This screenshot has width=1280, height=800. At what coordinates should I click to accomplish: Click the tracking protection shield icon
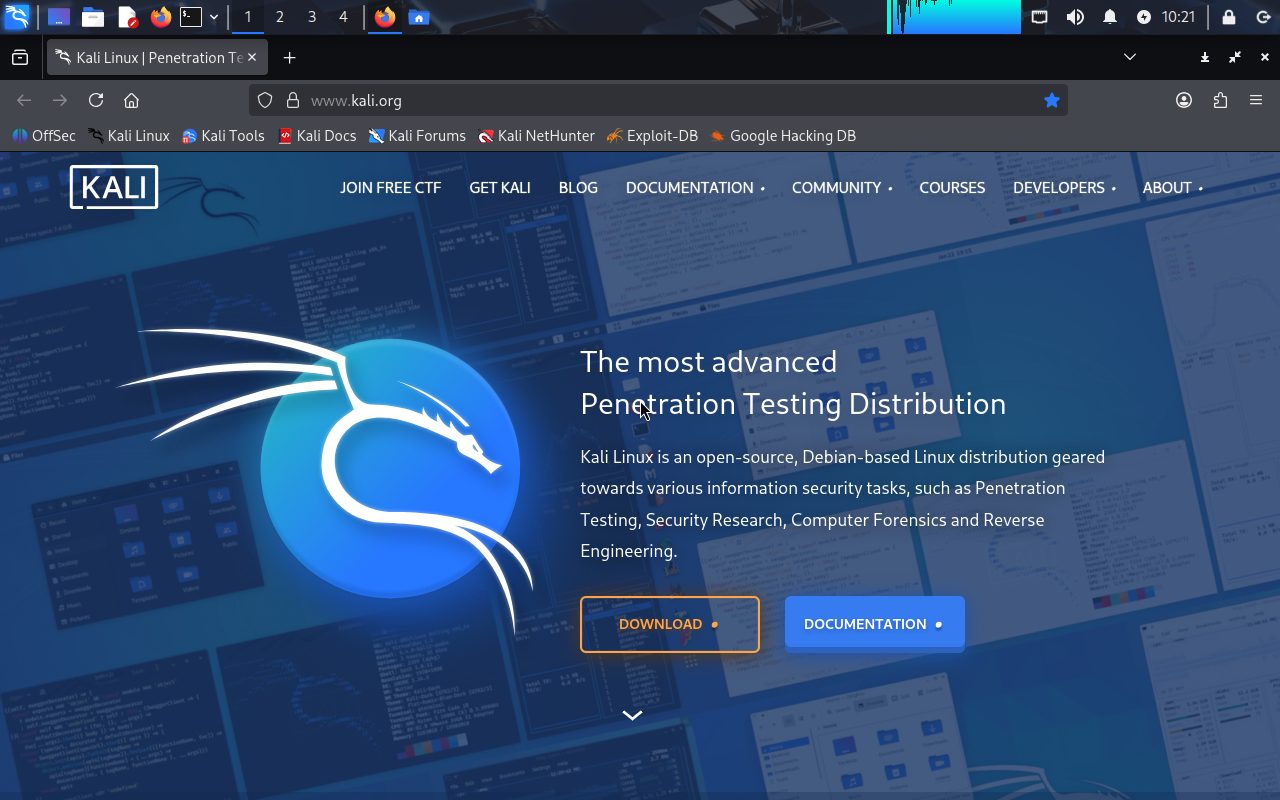coord(265,100)
